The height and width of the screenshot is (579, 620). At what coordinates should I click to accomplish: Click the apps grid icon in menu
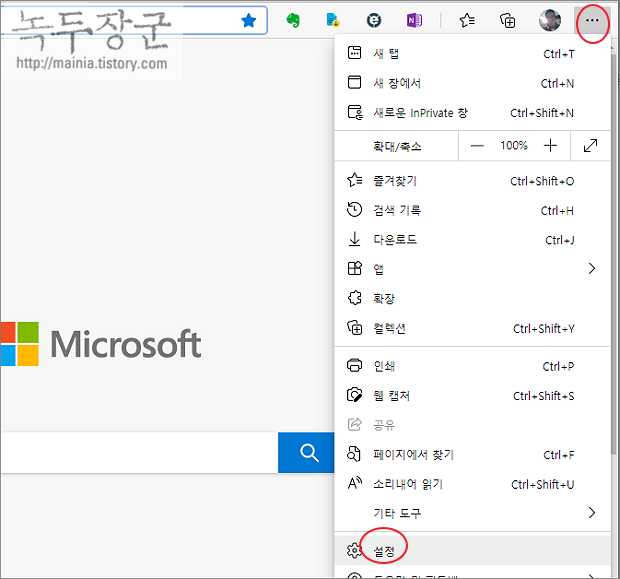coord(354,268)
